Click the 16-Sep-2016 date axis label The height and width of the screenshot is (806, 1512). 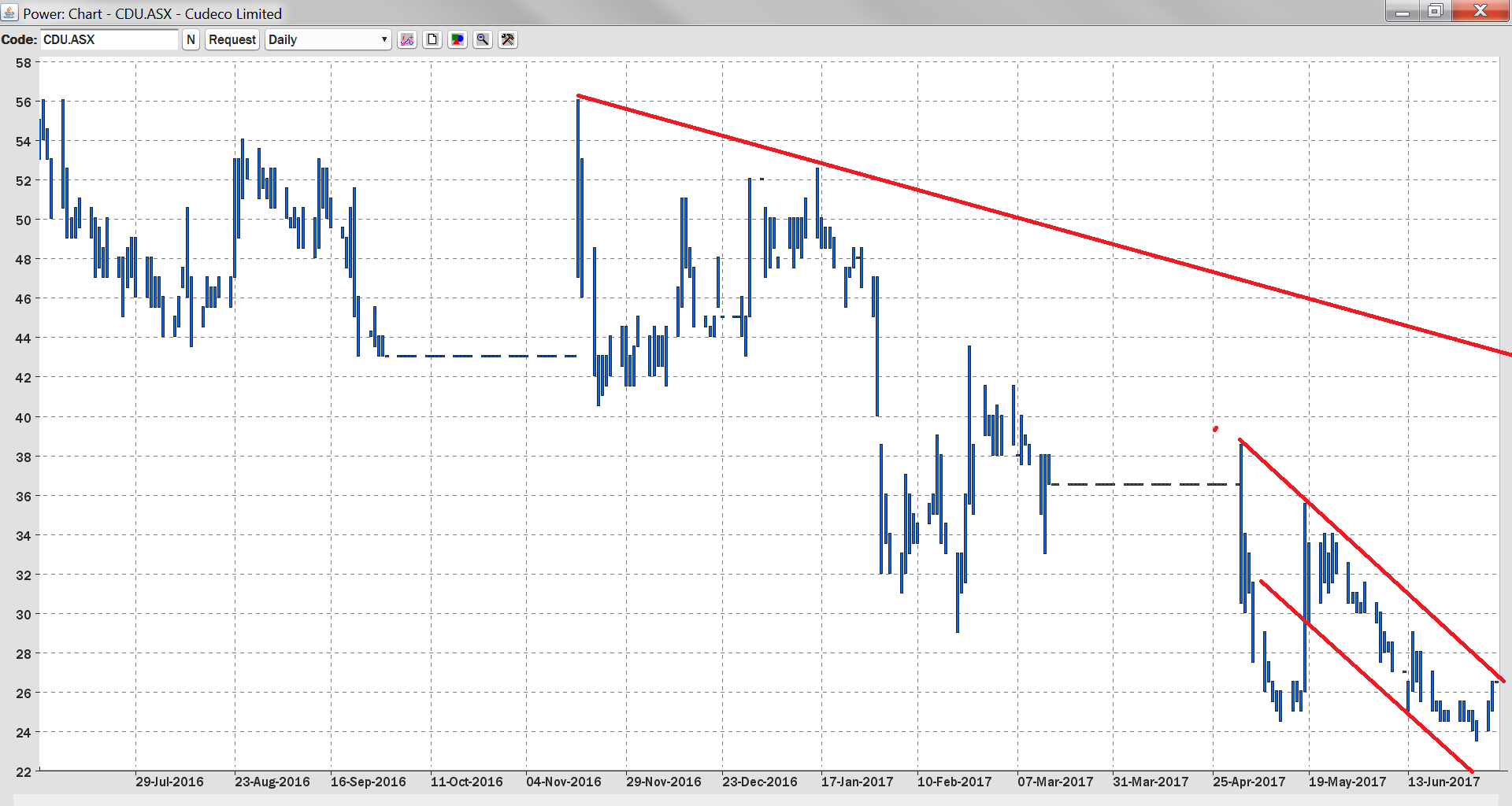point(369,782)
